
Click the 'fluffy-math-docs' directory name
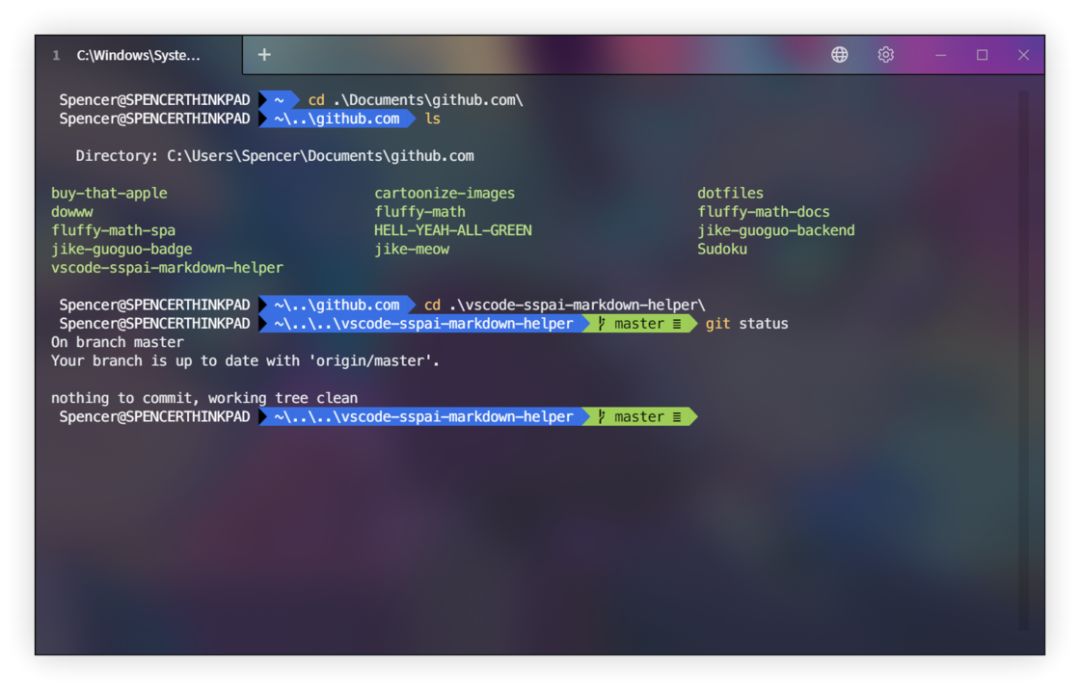(x=763, y=211)
